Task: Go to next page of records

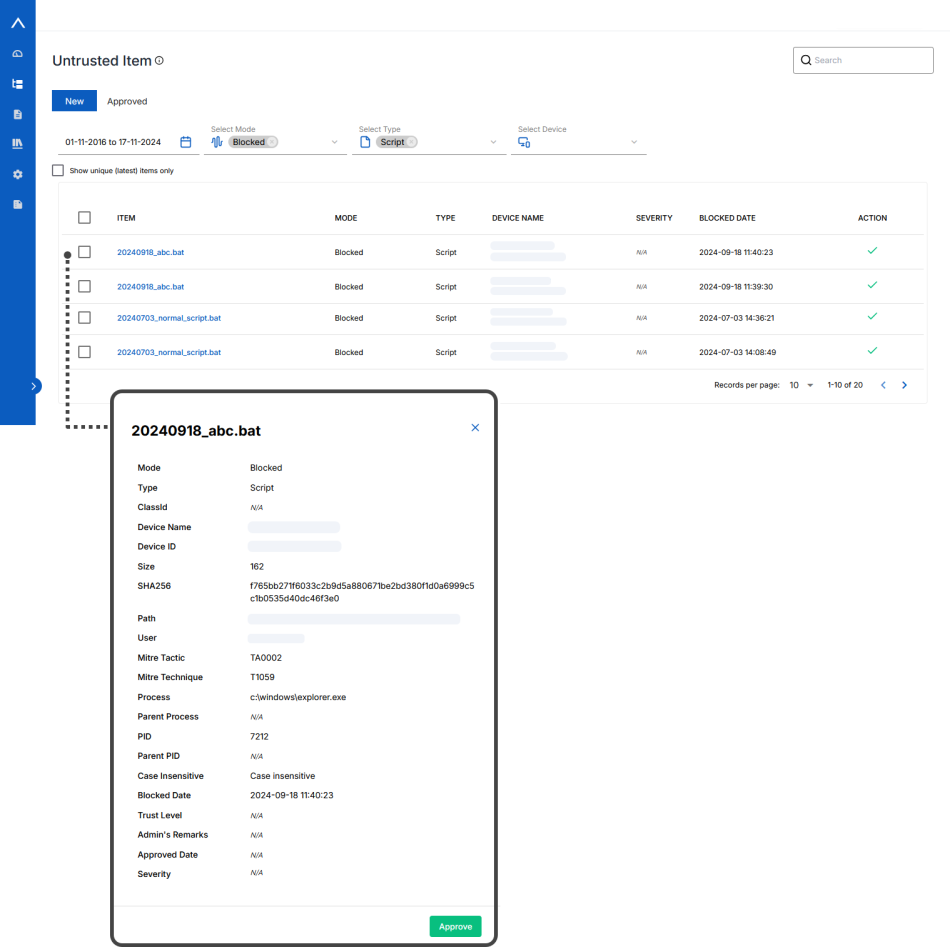Action: coord(904,385)
